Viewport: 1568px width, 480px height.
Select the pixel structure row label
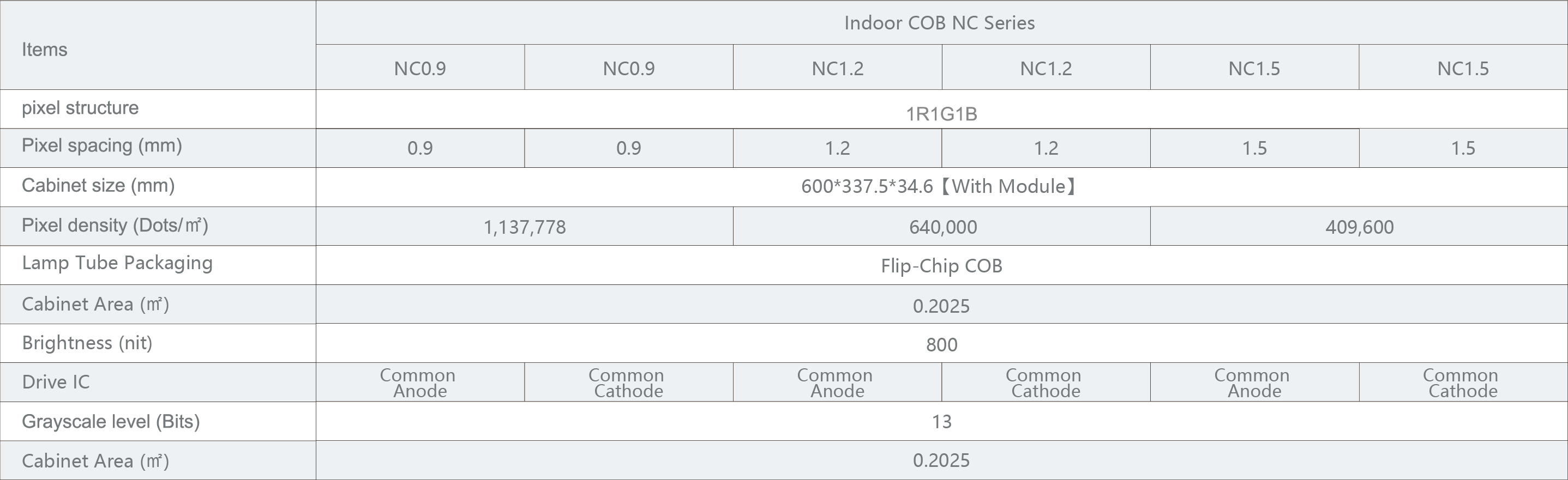(x=80, y=108)
